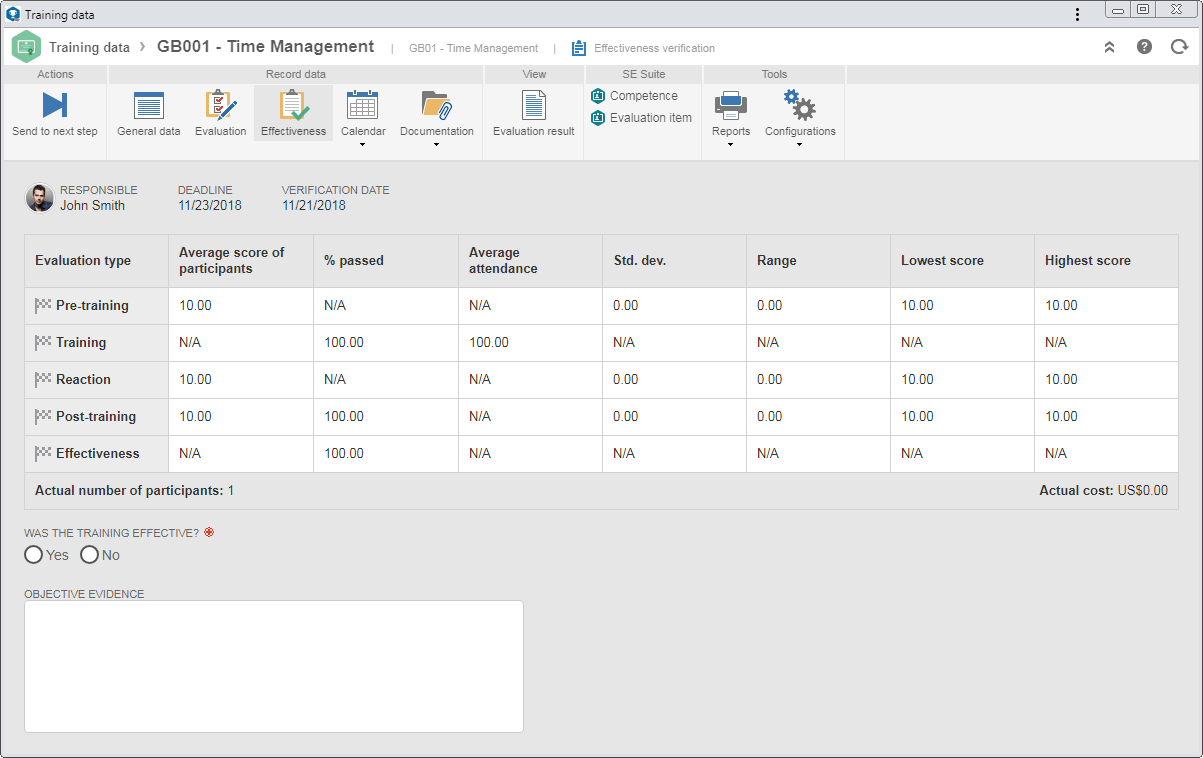Expand the Reports dropdown arrow
The image size is (1203, 758).
(x=730, y=145)
